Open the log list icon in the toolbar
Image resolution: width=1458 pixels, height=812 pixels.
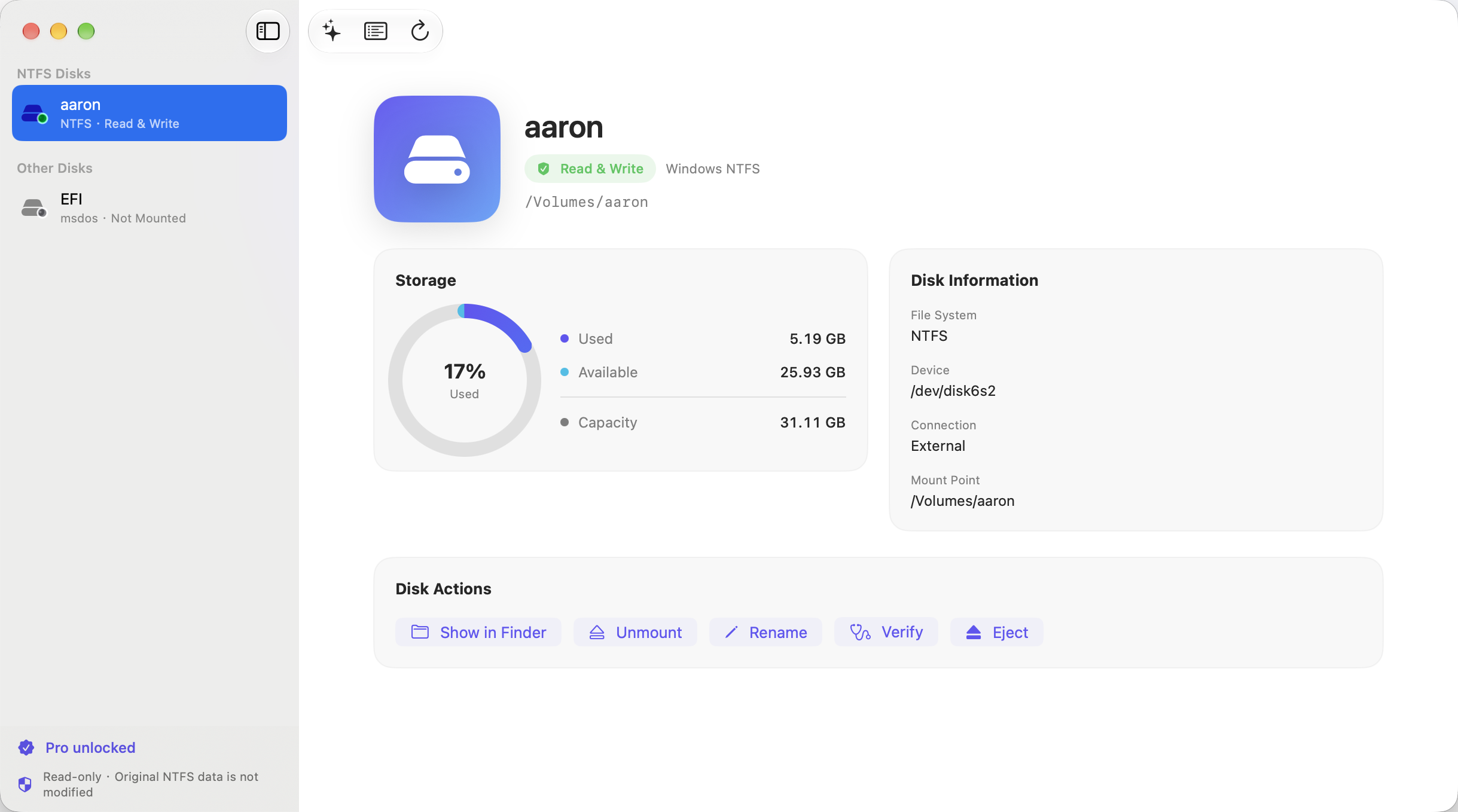376,31
